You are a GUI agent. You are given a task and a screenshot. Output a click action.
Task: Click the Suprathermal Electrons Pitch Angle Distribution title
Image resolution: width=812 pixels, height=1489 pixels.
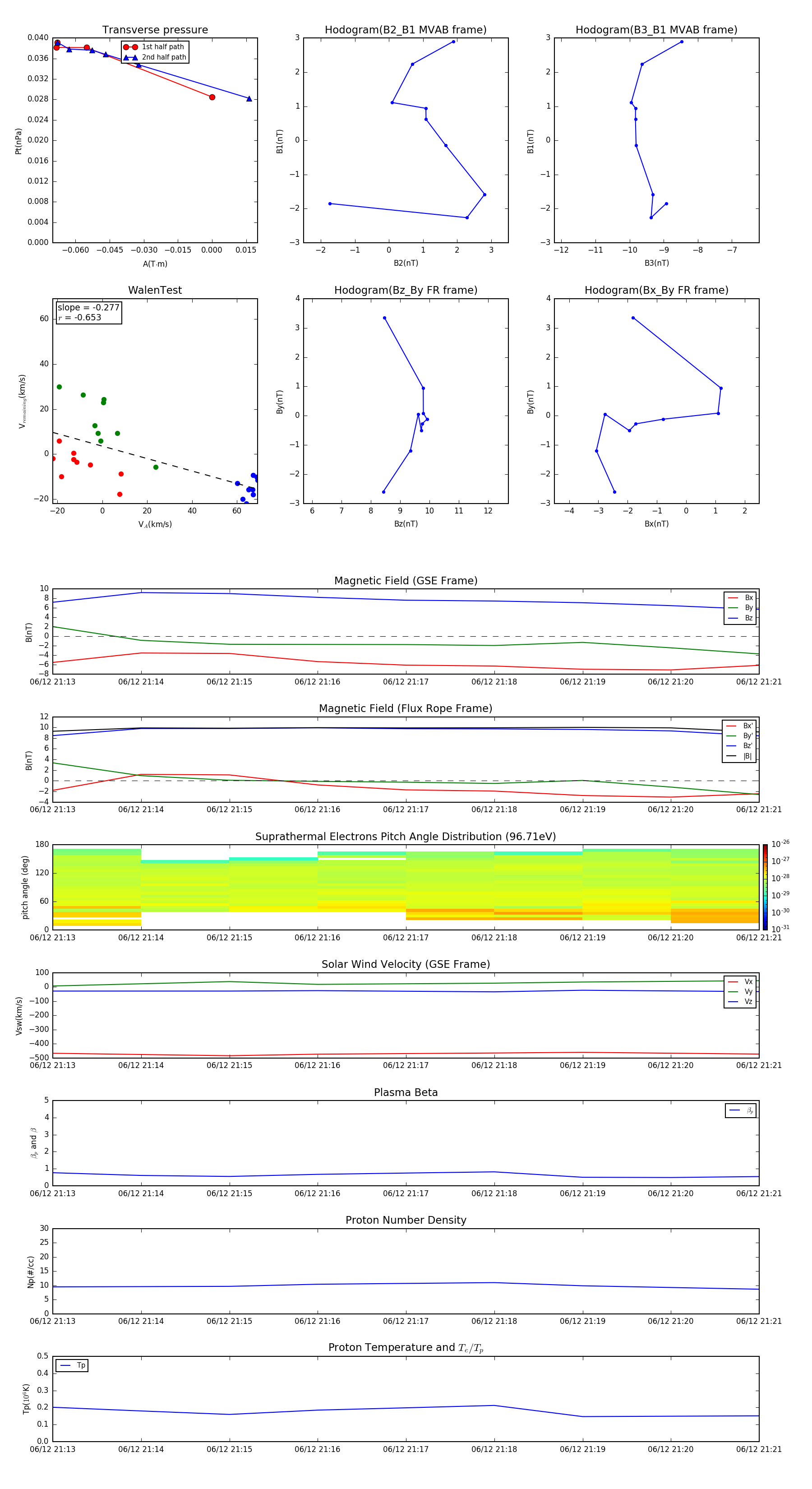pyautogui.click(x=406, y=837)
